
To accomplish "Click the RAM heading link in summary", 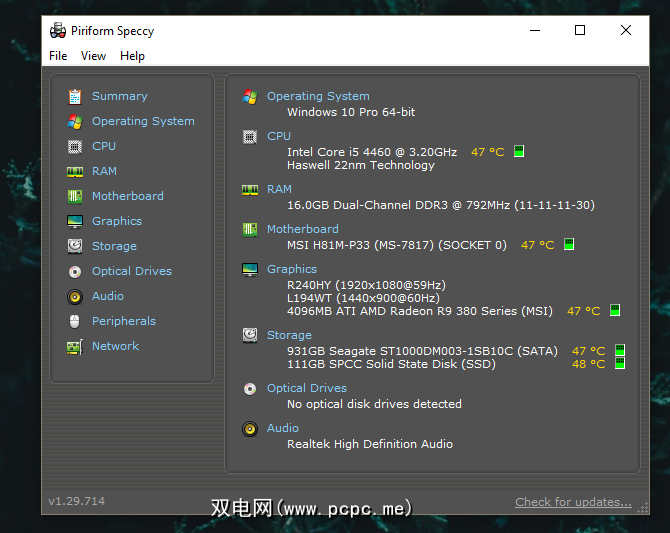I will [x=279, y=189].
